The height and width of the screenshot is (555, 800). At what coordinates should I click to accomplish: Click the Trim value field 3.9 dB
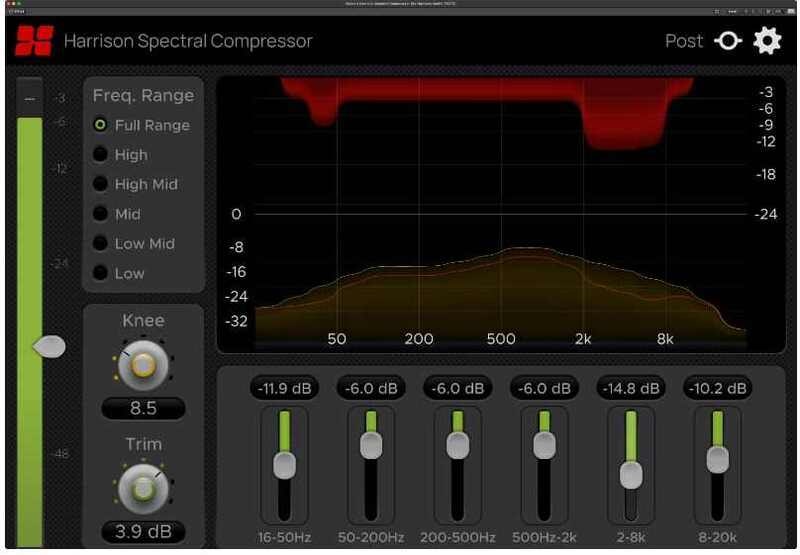[x=143, y=531]
